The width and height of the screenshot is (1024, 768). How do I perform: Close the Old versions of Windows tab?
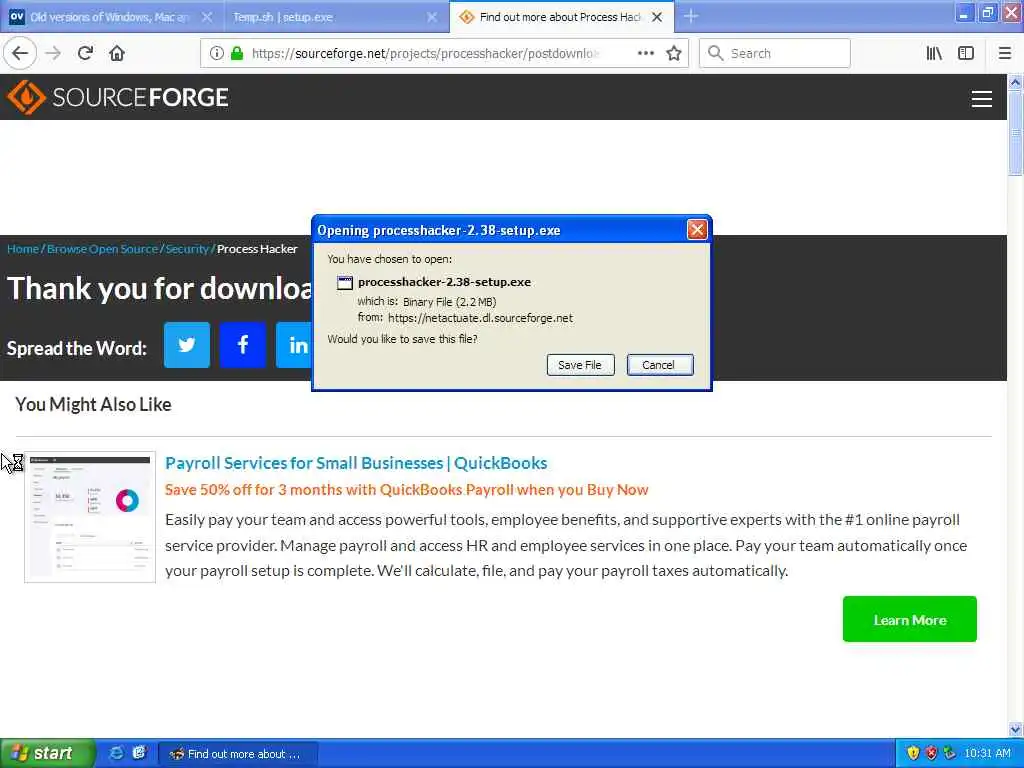pyautogui.click(x=207, y=17)
